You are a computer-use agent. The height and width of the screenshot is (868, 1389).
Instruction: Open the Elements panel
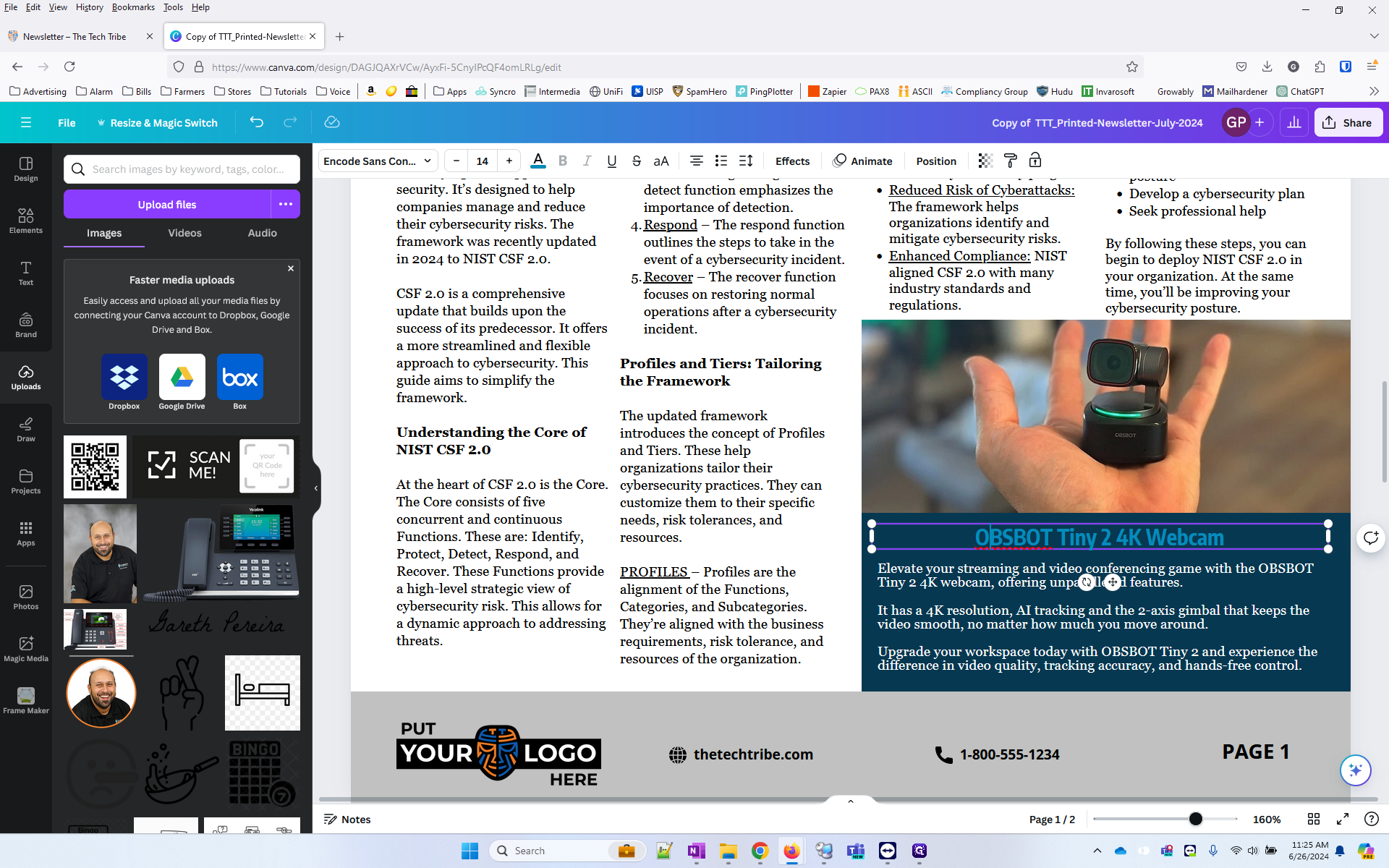26,221
